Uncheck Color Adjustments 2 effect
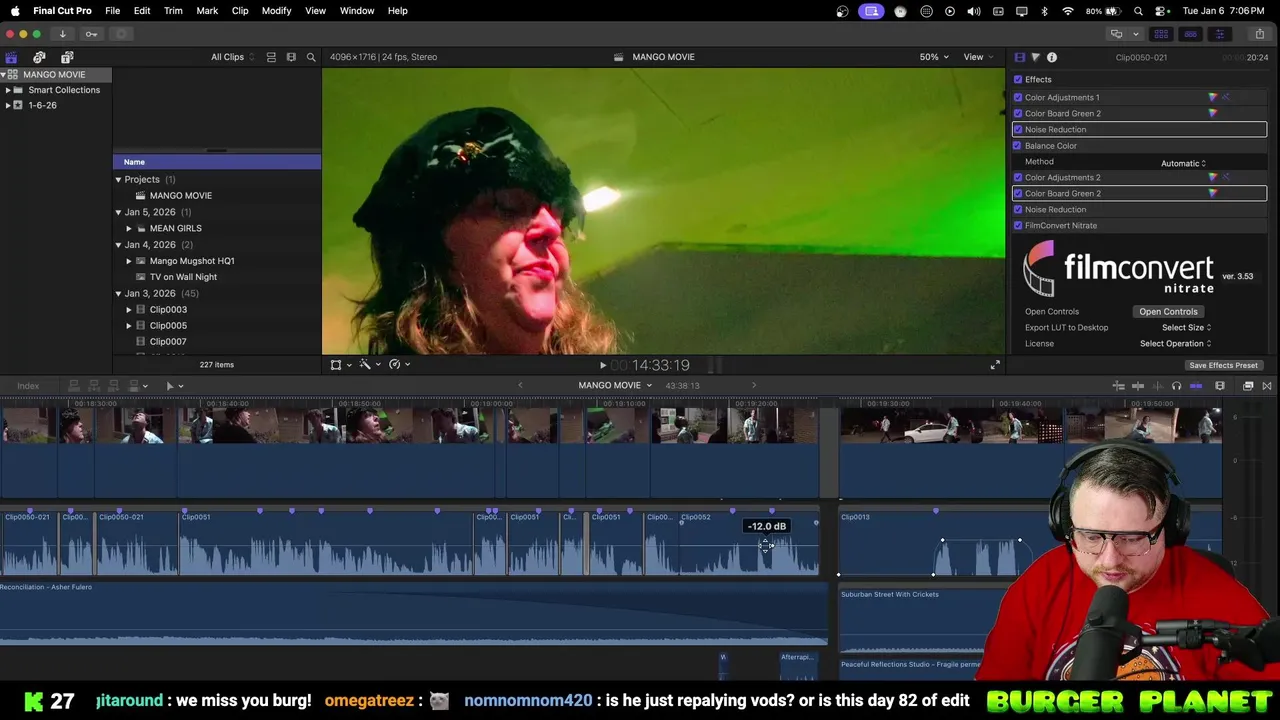Screen dimensions: 1280x720 tap(1018, 177)
